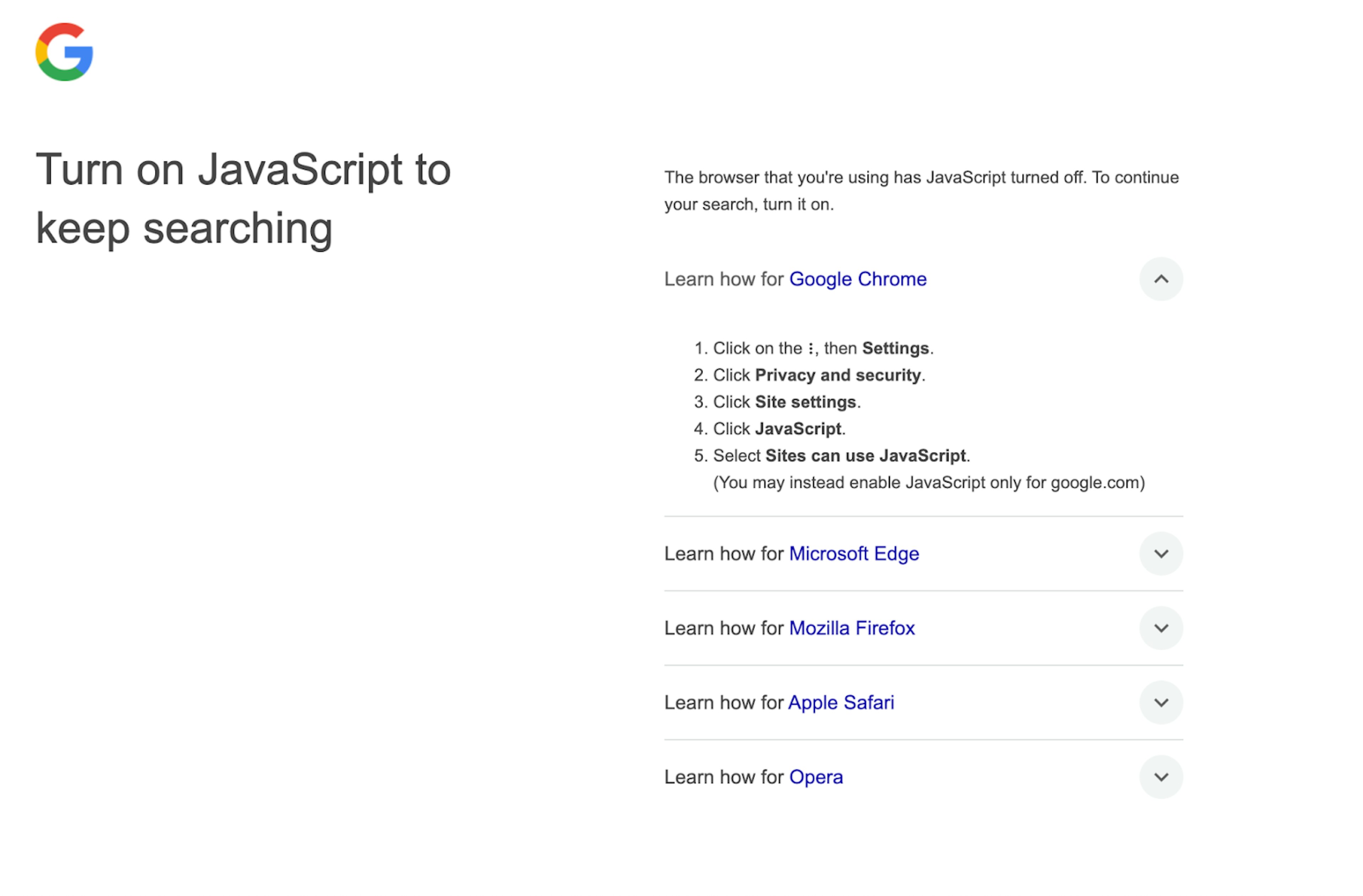
Task: Click the JavaScript turned off description paragraph
Action: tap(921, 191)
